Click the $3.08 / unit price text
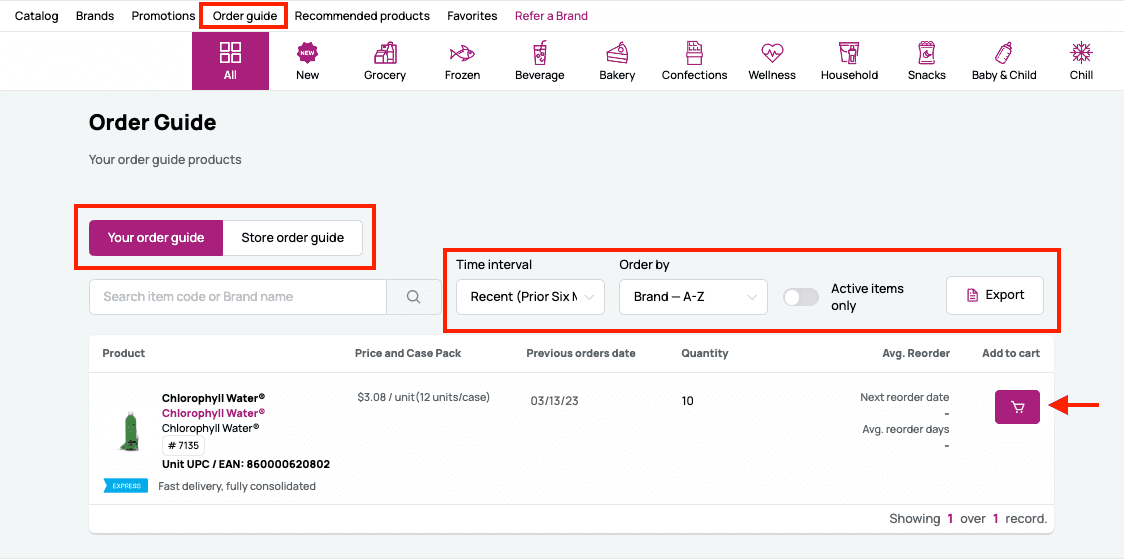The width and height of the screenshot is (1124, 559). coord(423,397)
